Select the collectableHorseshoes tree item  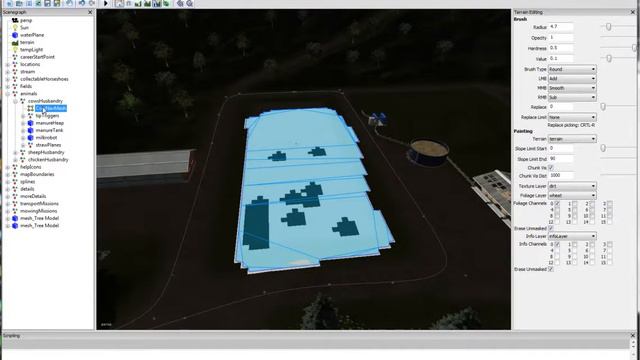(x=44, y=79)
